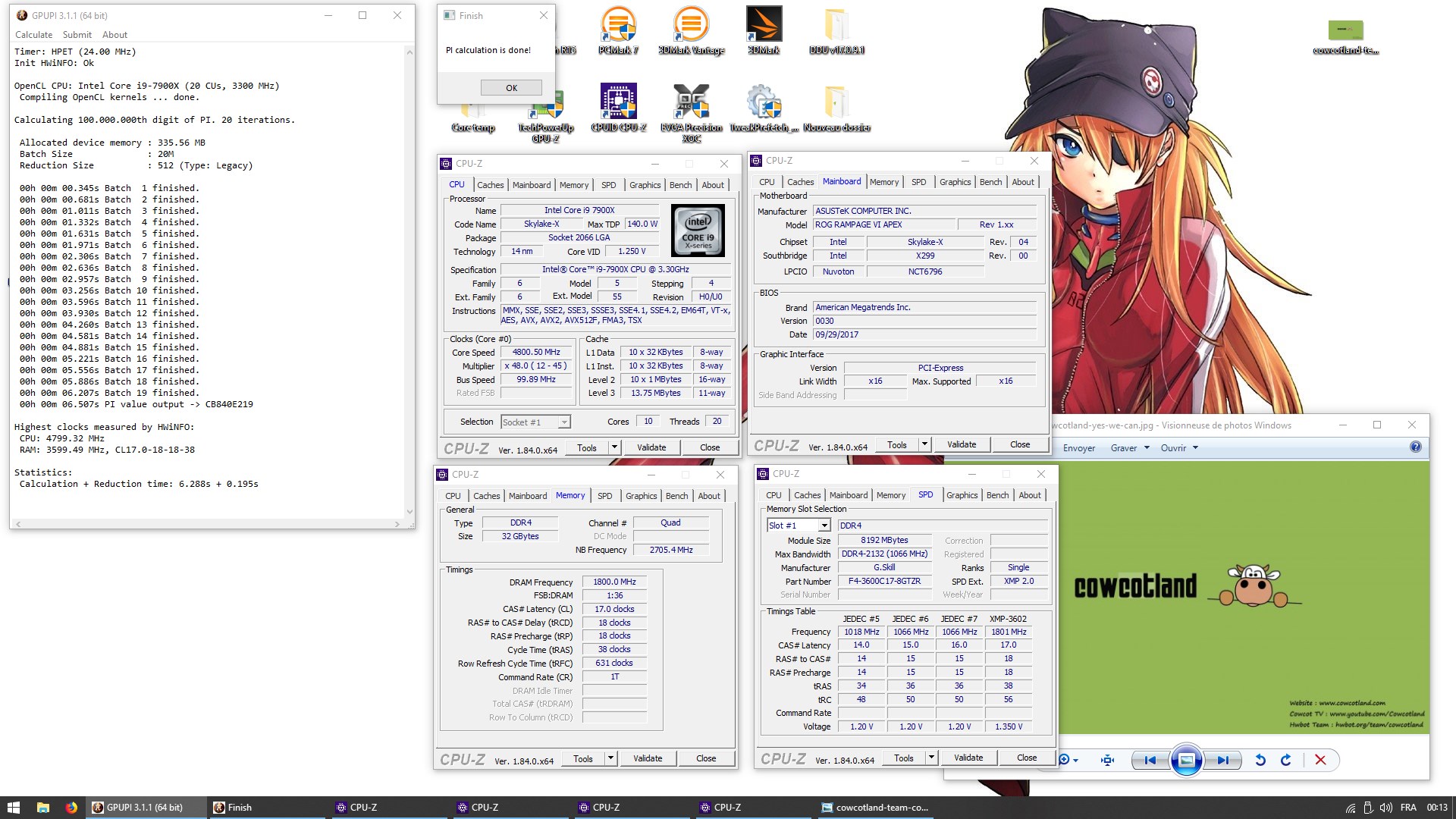This screenshot has height=819, width=1456.
Task: Expand Graver menu in photo viewer
Action: (1130, 448)
